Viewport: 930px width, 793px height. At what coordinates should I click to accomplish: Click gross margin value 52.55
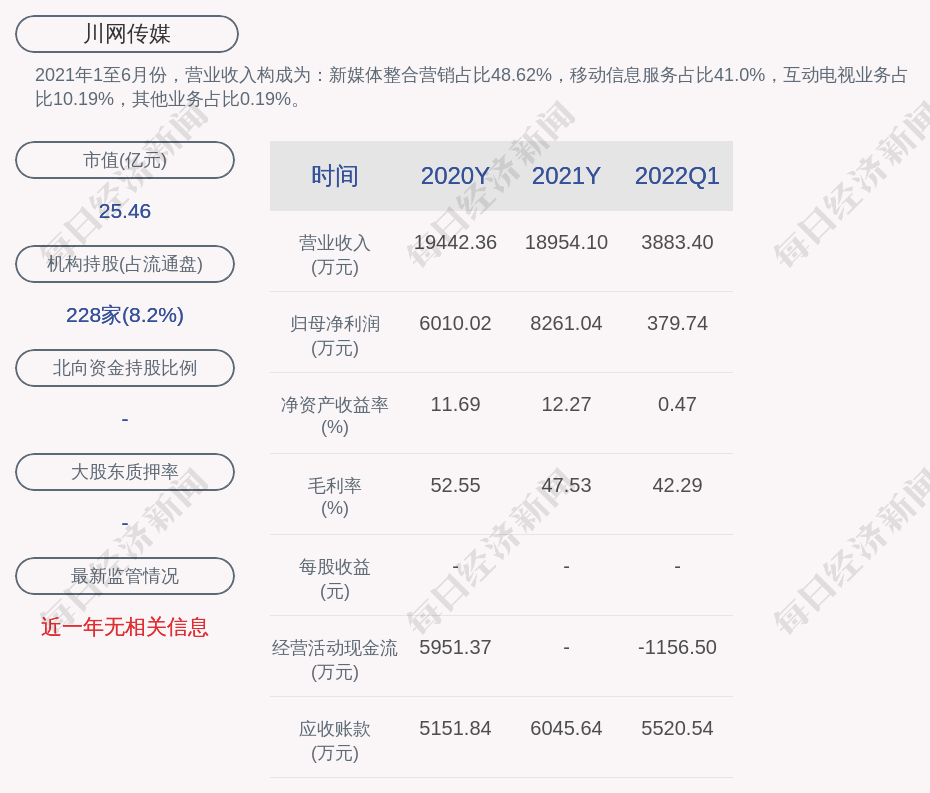click(x=455, y=486)
